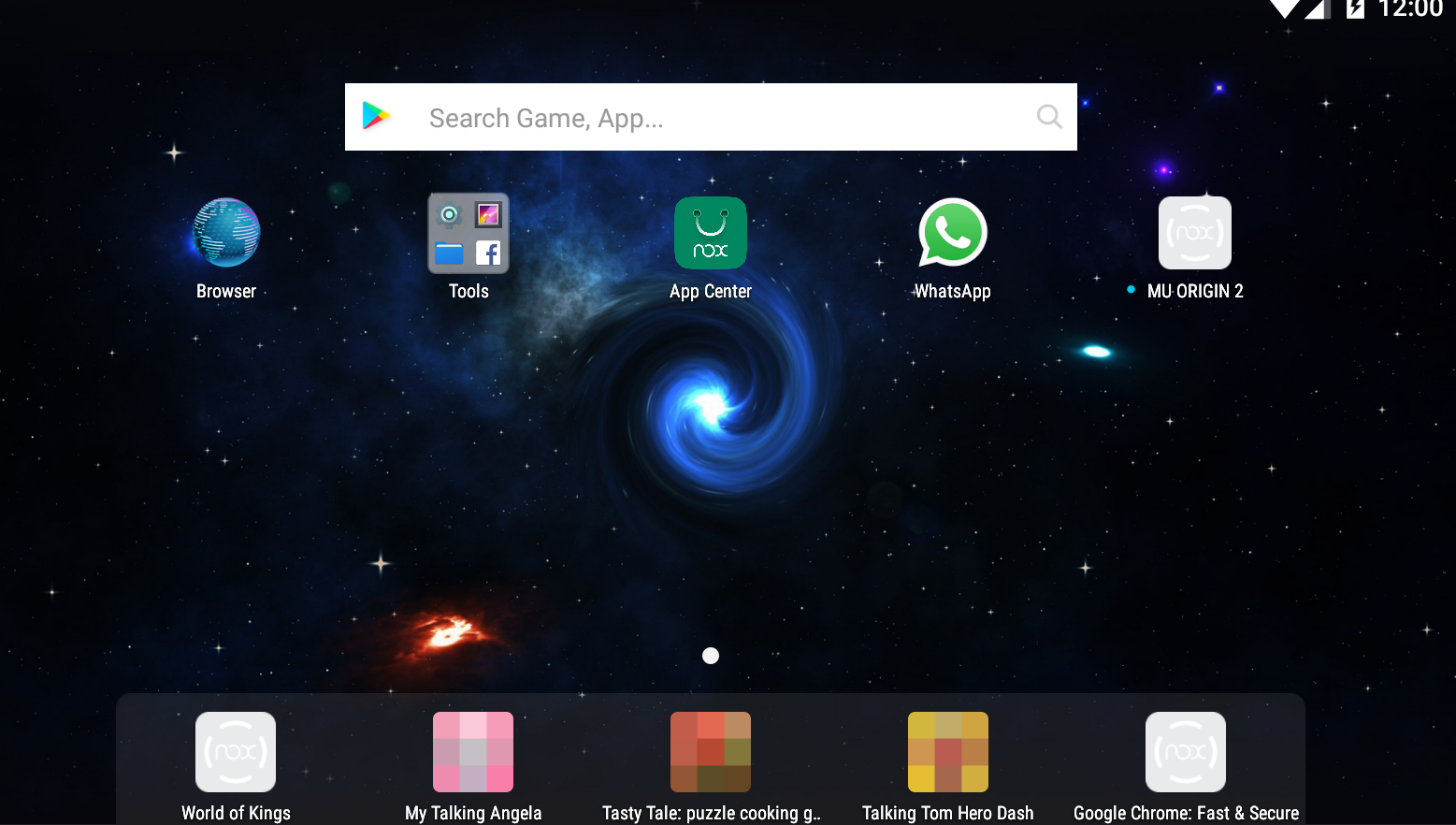Tap the battery charging status icon
Viewport: 1456px width, 825px height.
click(1355, 8)
